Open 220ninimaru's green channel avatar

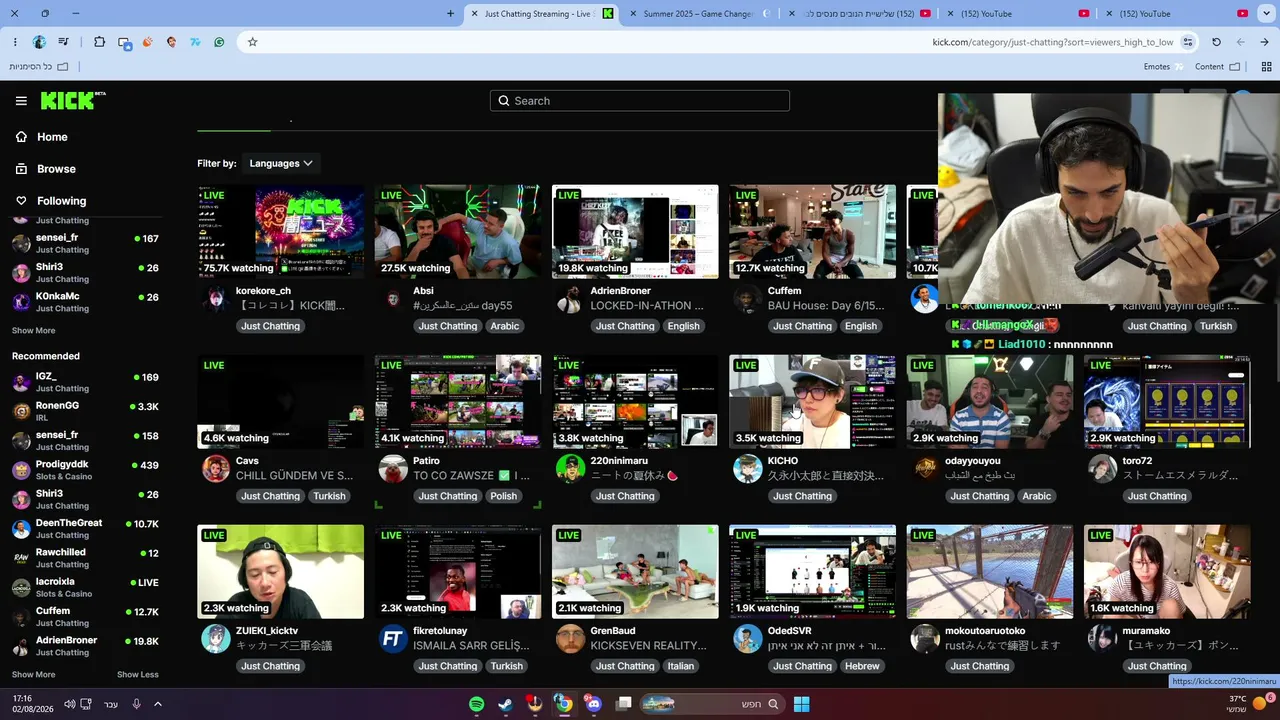click(570, 468)
